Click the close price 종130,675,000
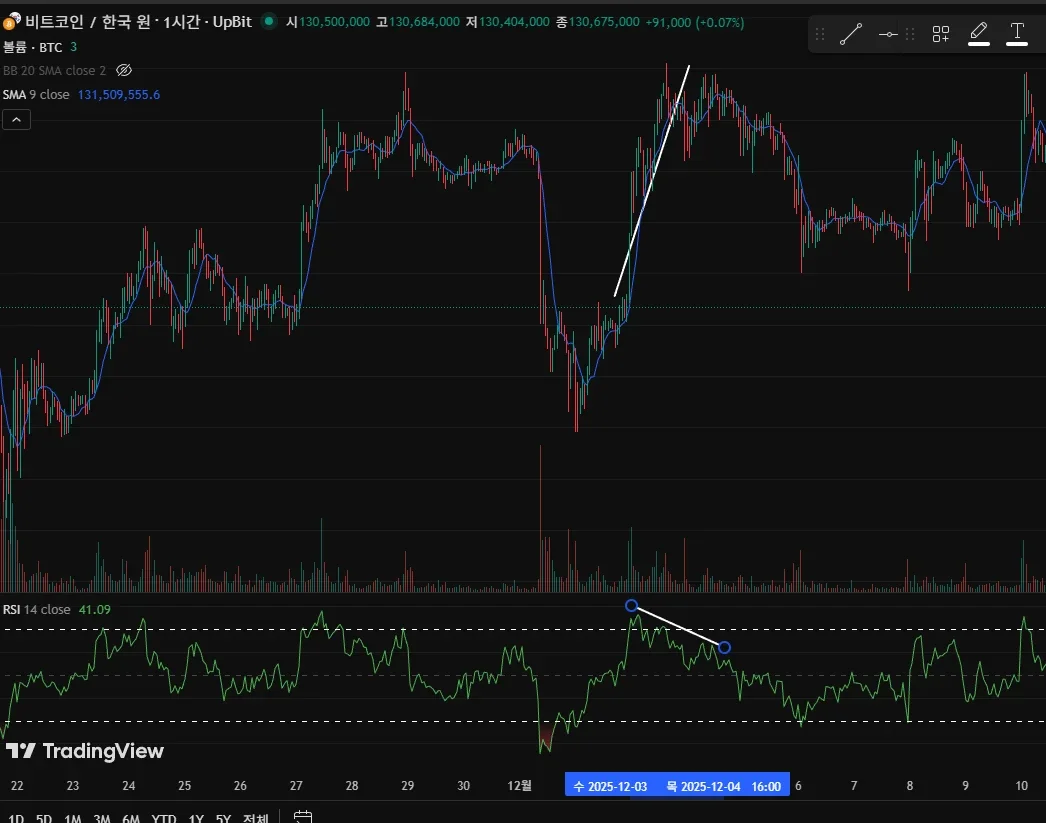 tap(598, 22)
